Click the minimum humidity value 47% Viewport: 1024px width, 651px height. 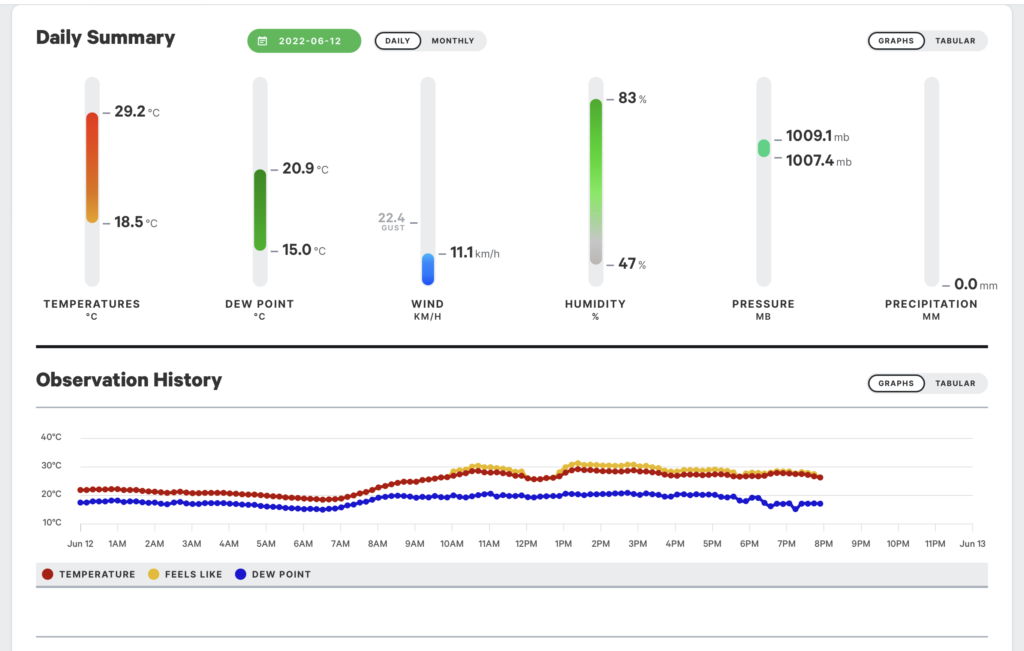tap(632, 263)
